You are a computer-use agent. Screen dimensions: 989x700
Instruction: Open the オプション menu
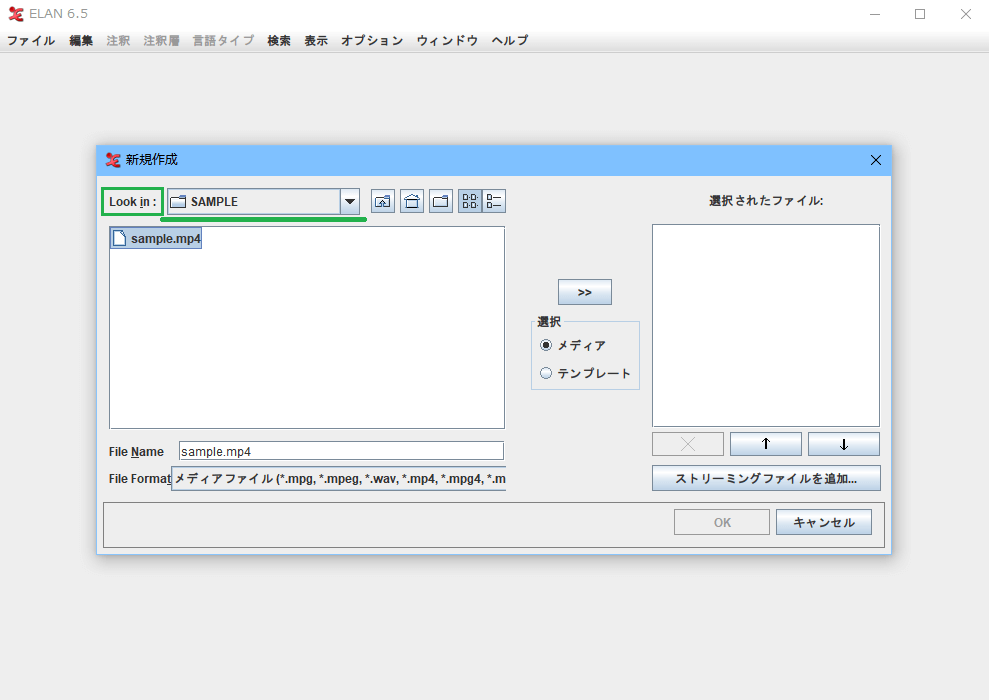tap(371, 41)
